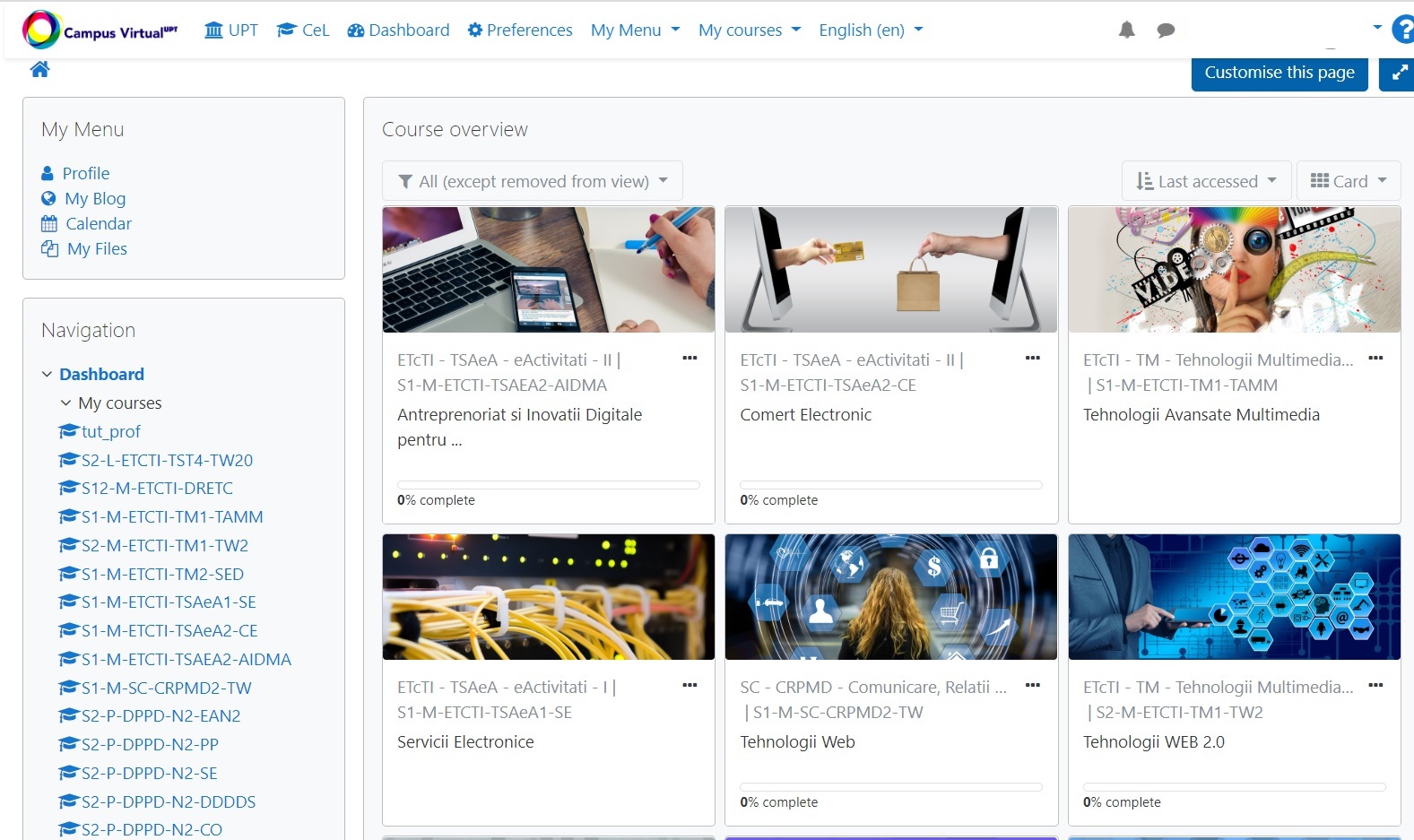Open the help question mark icon

point(1402,30)
